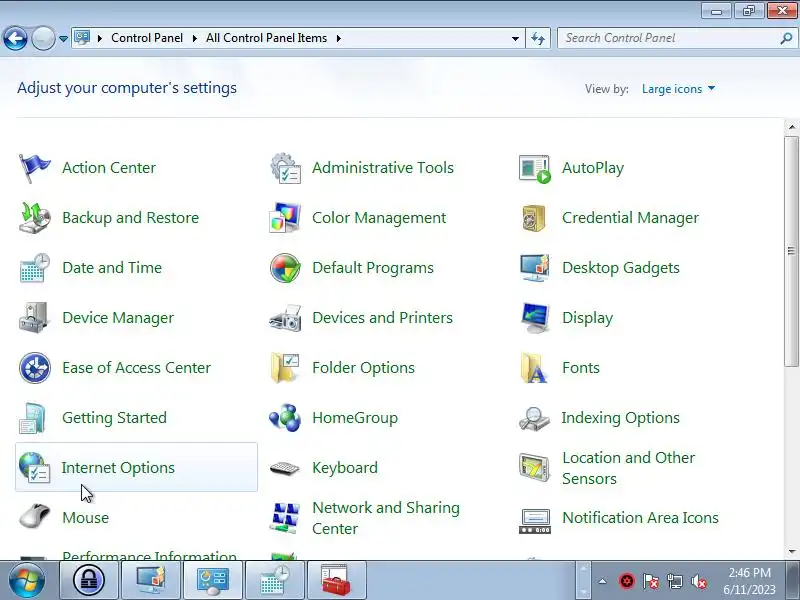
Task: Click the search magnifier icon
Action: click(x=786, y=38)
